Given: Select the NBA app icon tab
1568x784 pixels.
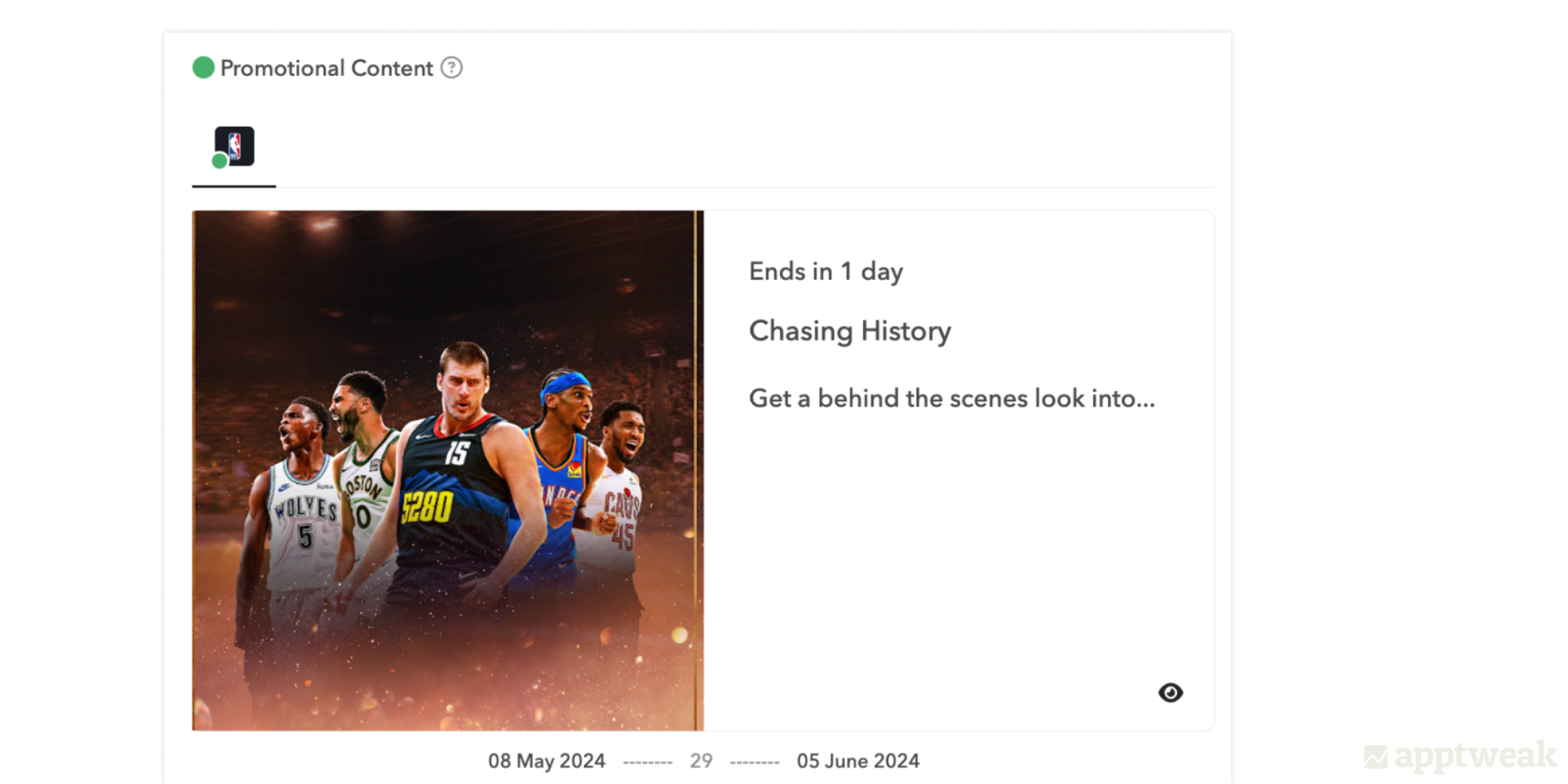Looking at the screenshot, I should (234, 146).
